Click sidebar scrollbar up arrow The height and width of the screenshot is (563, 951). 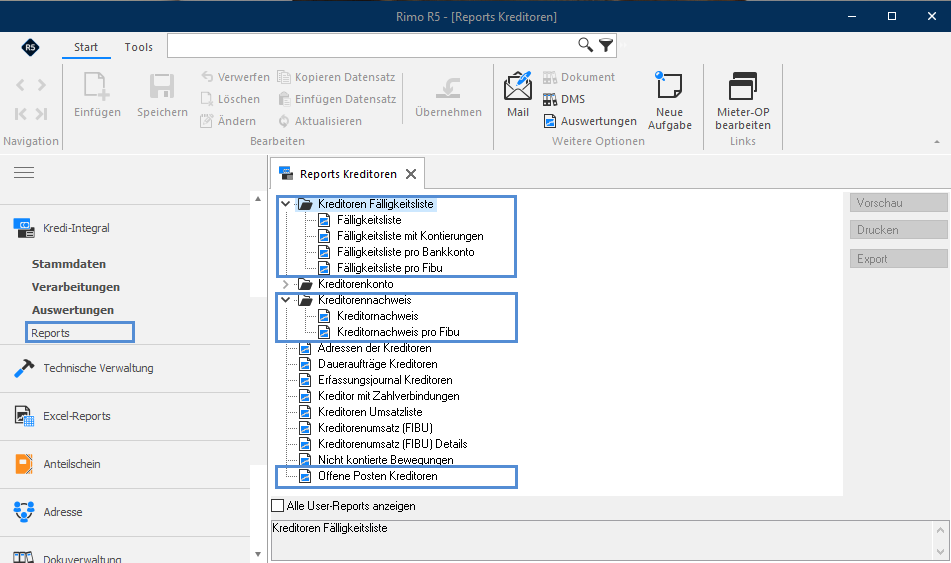pyautogui.click(x=258, y=198)
